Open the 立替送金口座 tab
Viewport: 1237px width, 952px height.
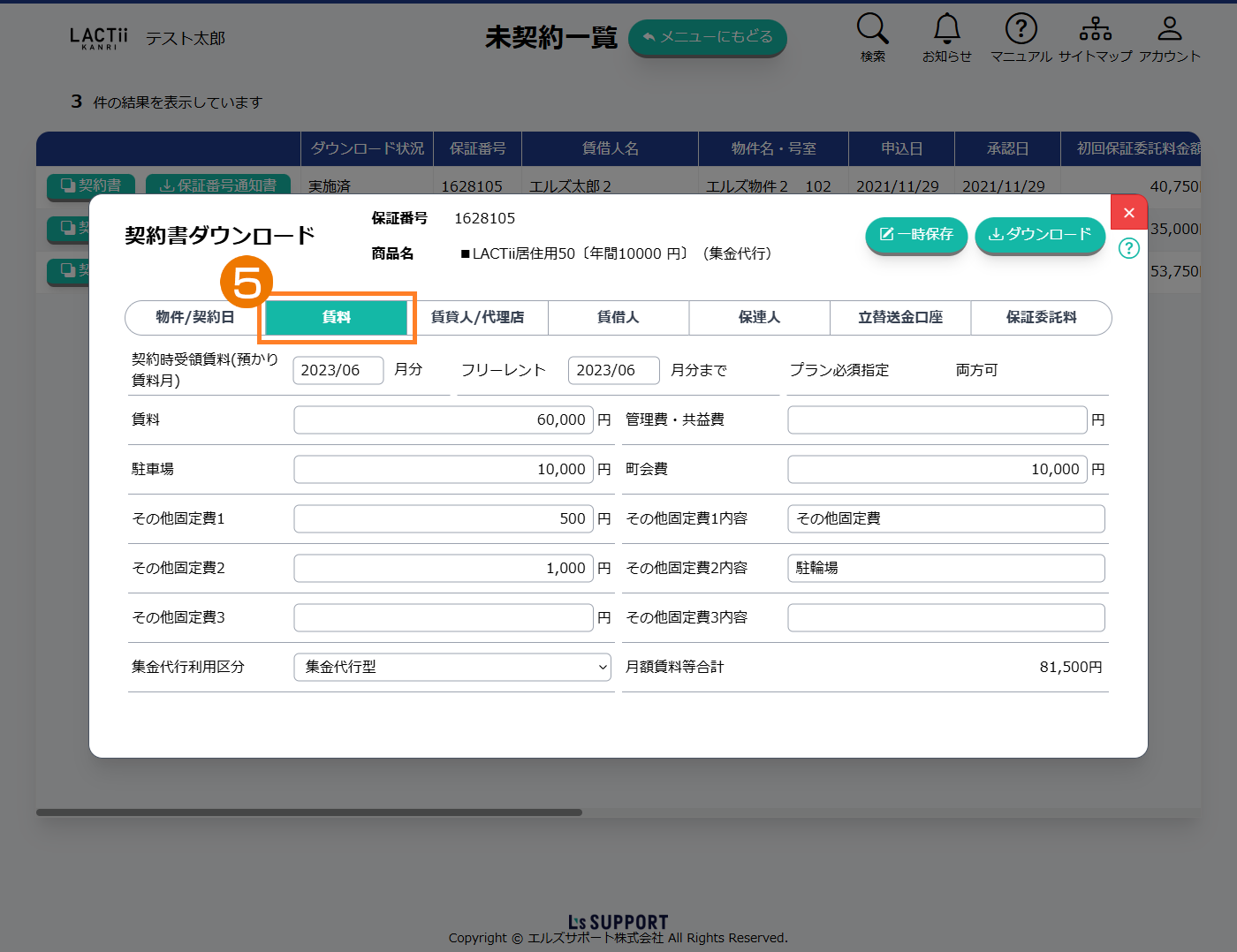click(x=899, y=317)
